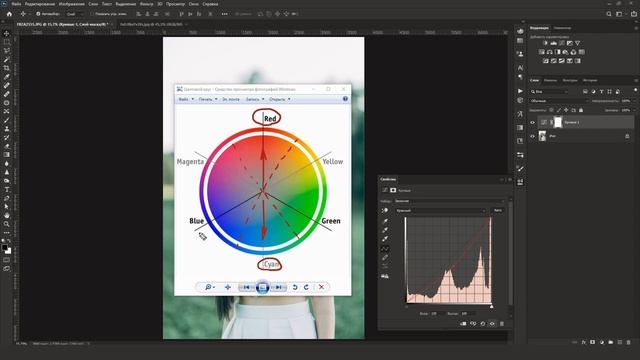This screenshot has width=640, height=360.
Task: Delete image in Photo Viewer (red X)
Action: [x=321, y=287]
